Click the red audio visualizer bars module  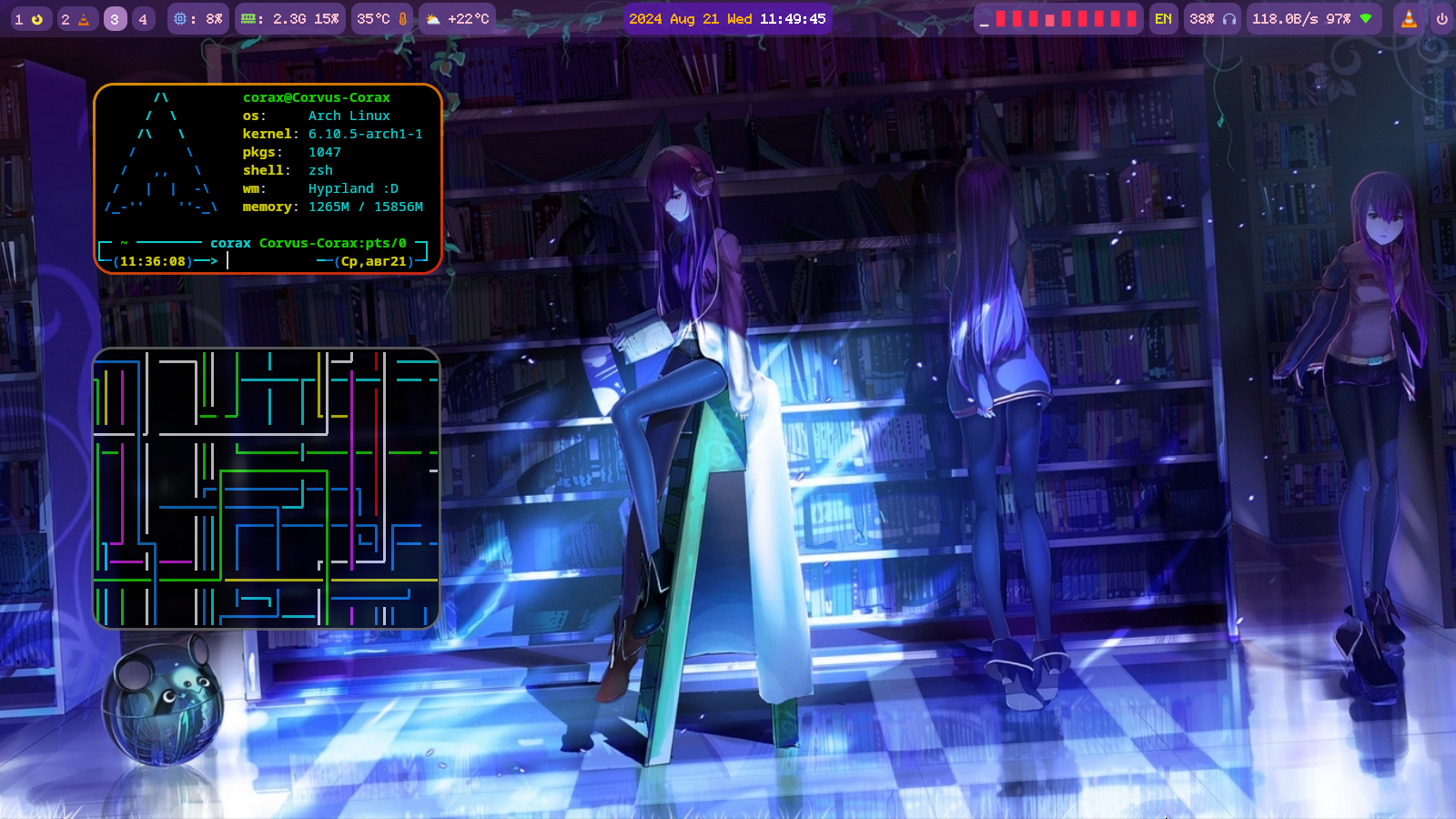[x=1058, y=19]
